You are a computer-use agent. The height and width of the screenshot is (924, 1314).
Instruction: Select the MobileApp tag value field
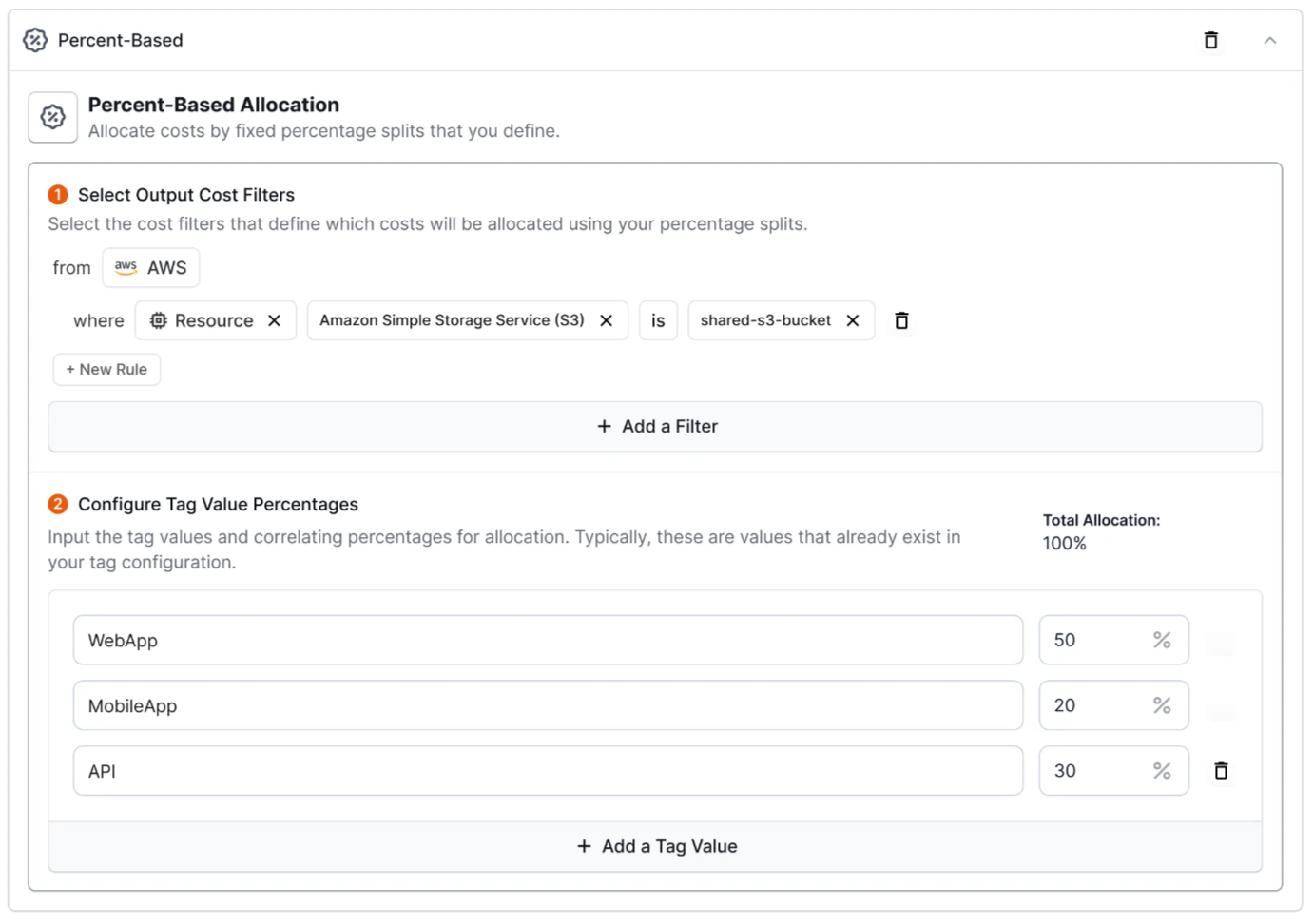click(x=548, y=705)
